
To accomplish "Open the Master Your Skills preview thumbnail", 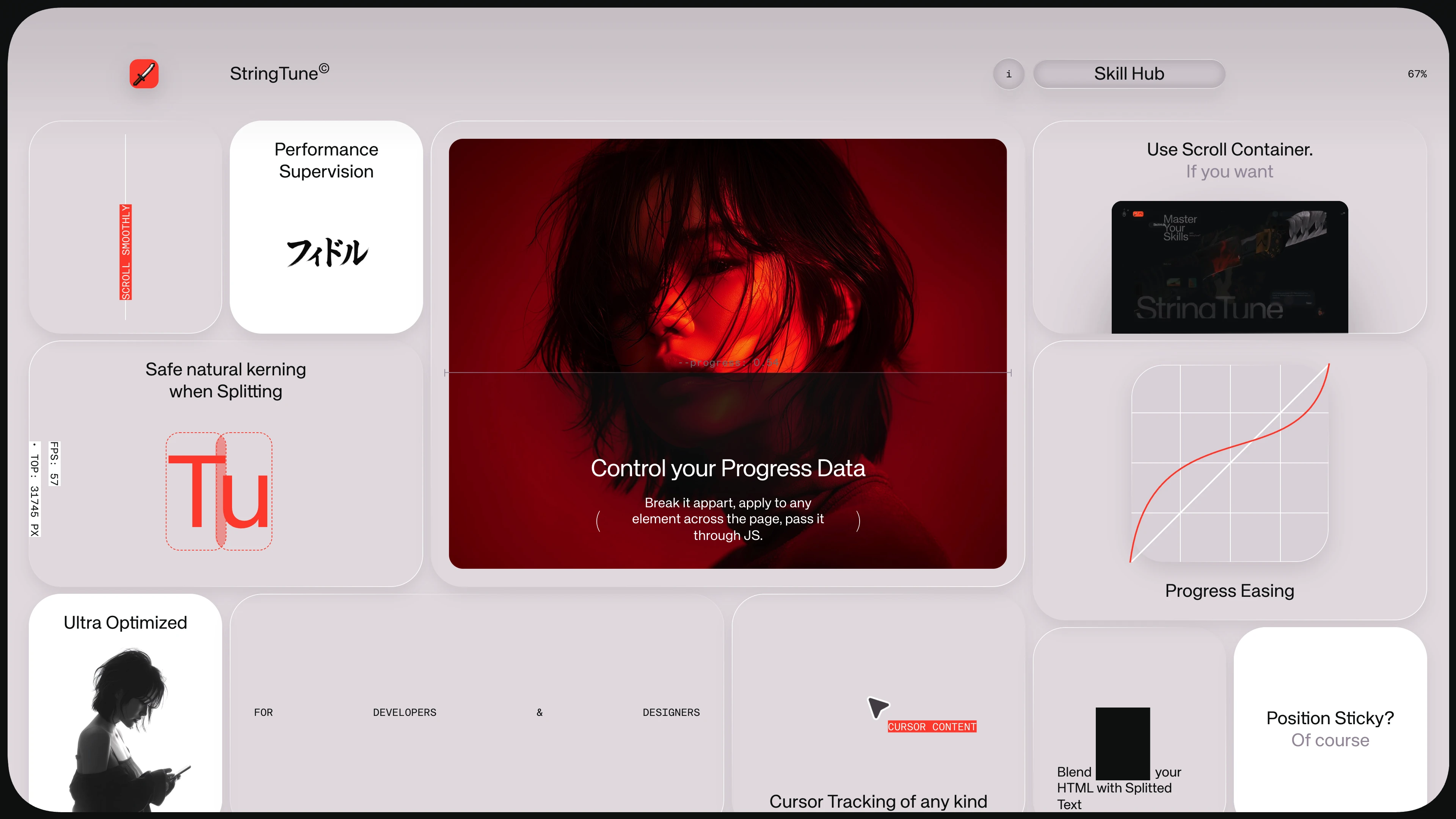I will (x=1229, y=267).
